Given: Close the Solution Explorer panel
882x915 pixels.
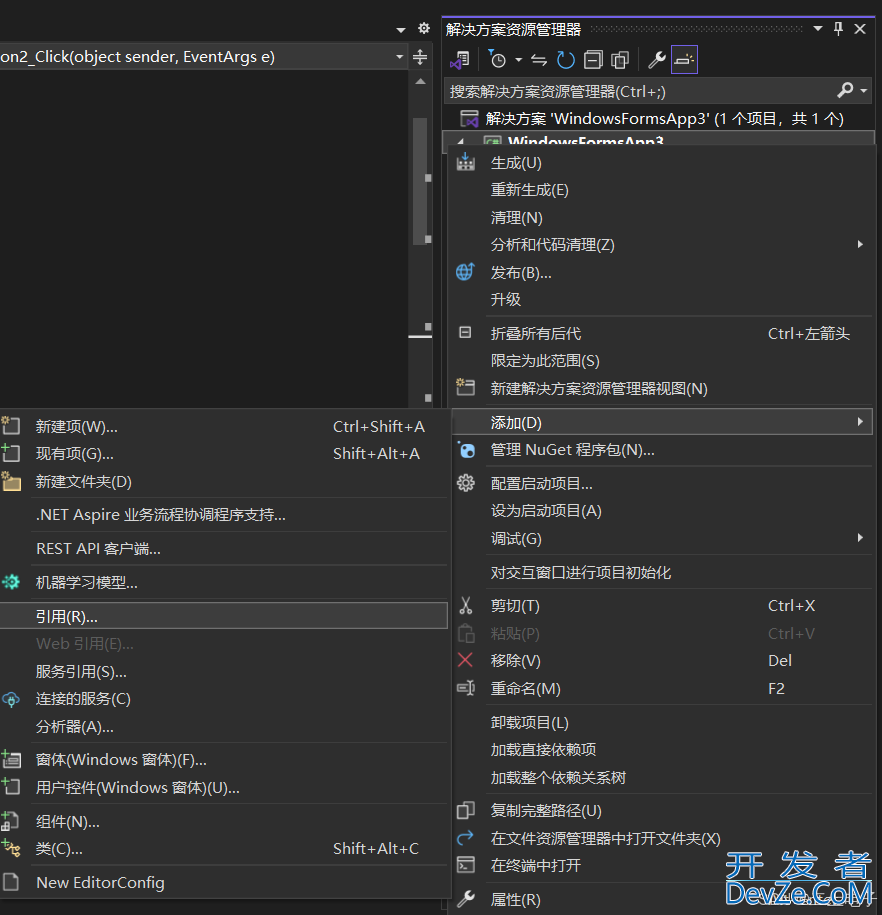Looking at the screenshot, I should tap(860, 29).
